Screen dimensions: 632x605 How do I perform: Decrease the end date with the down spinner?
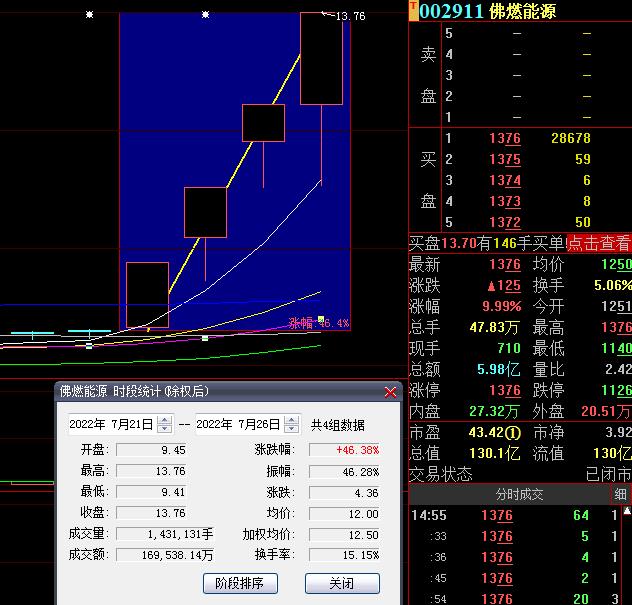(x=292, y=428)
